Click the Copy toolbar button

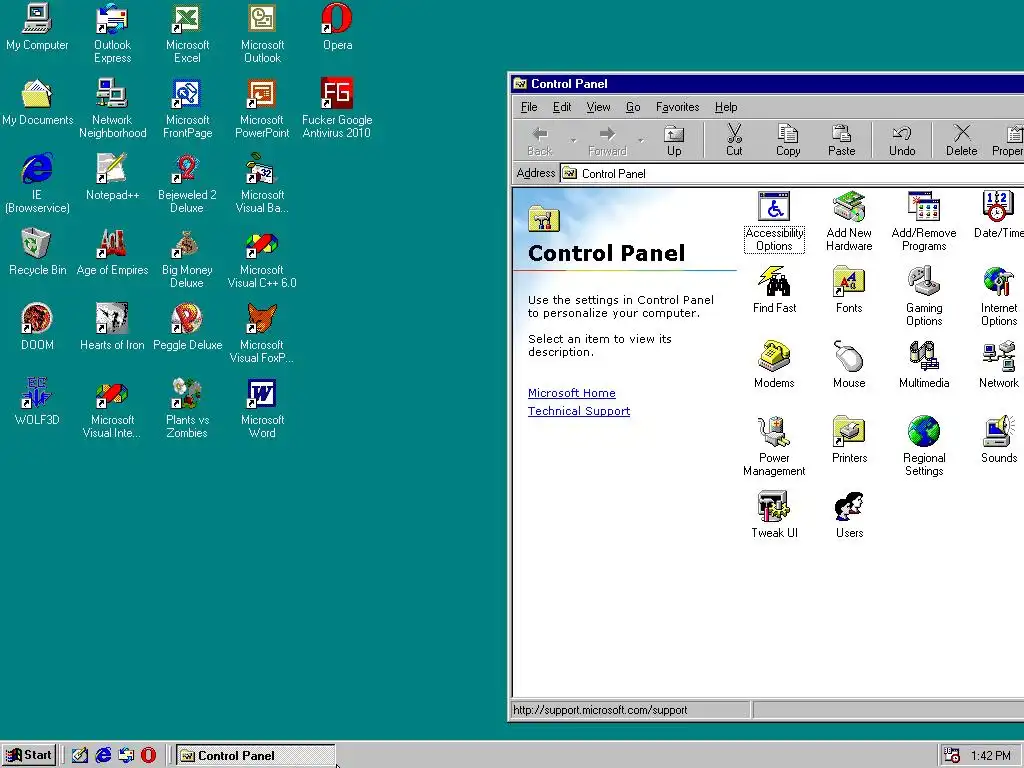coord(788,140)
